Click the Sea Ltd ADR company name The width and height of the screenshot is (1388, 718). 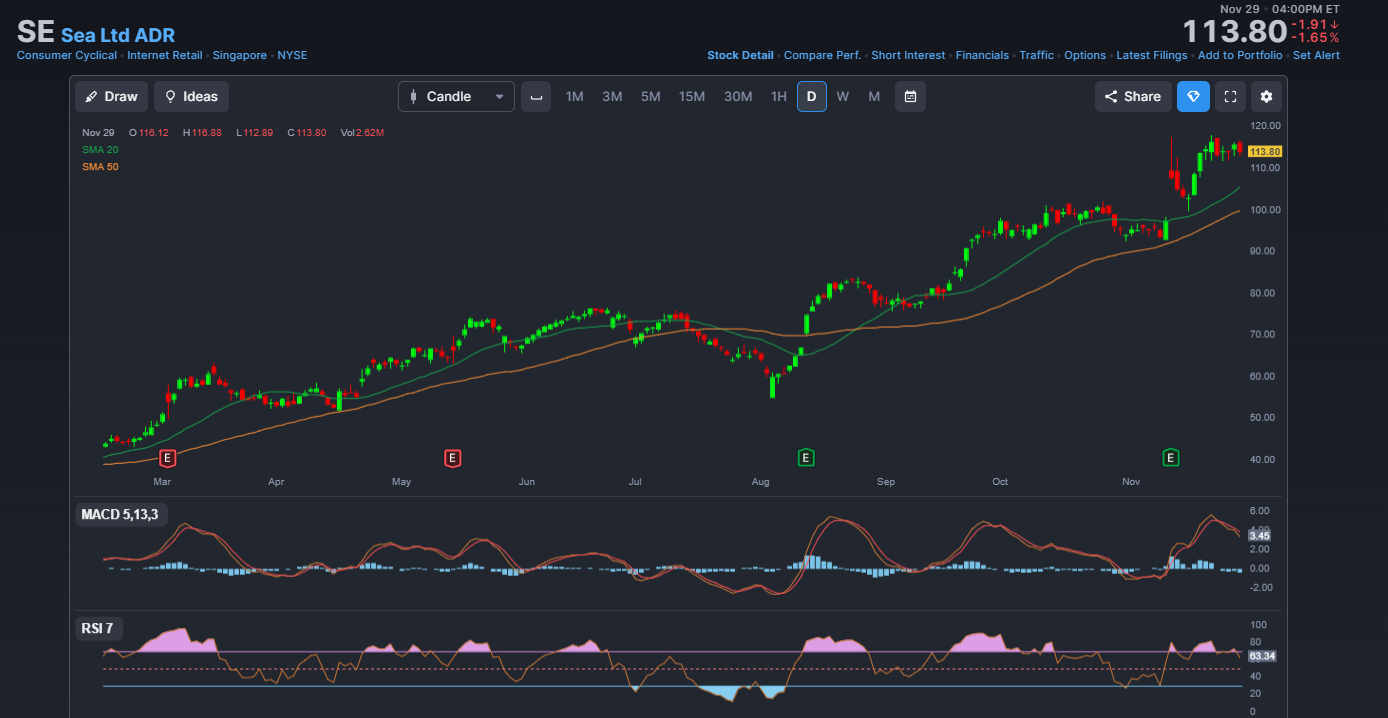tap(118, 35)
